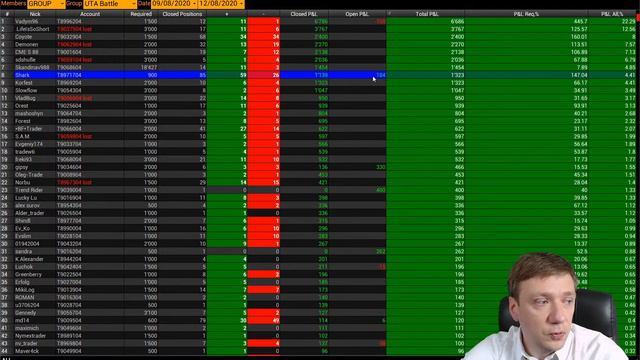
Task: Click P&L Req.% value 445.7 in row 1
Action: point(580,21)
